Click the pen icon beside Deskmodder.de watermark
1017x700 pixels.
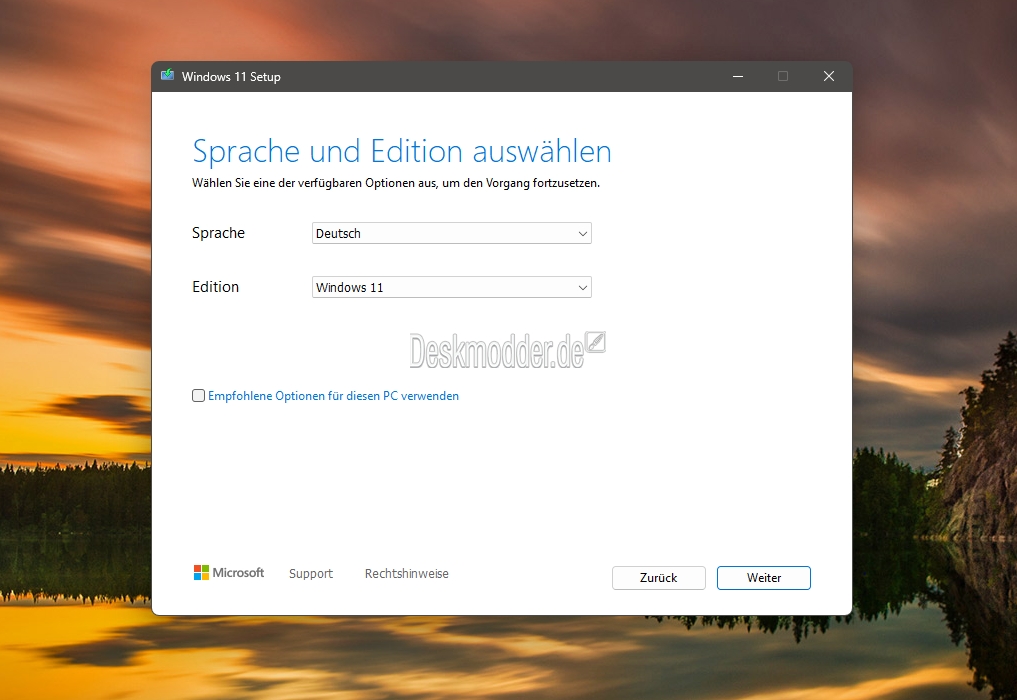(595, 342)
